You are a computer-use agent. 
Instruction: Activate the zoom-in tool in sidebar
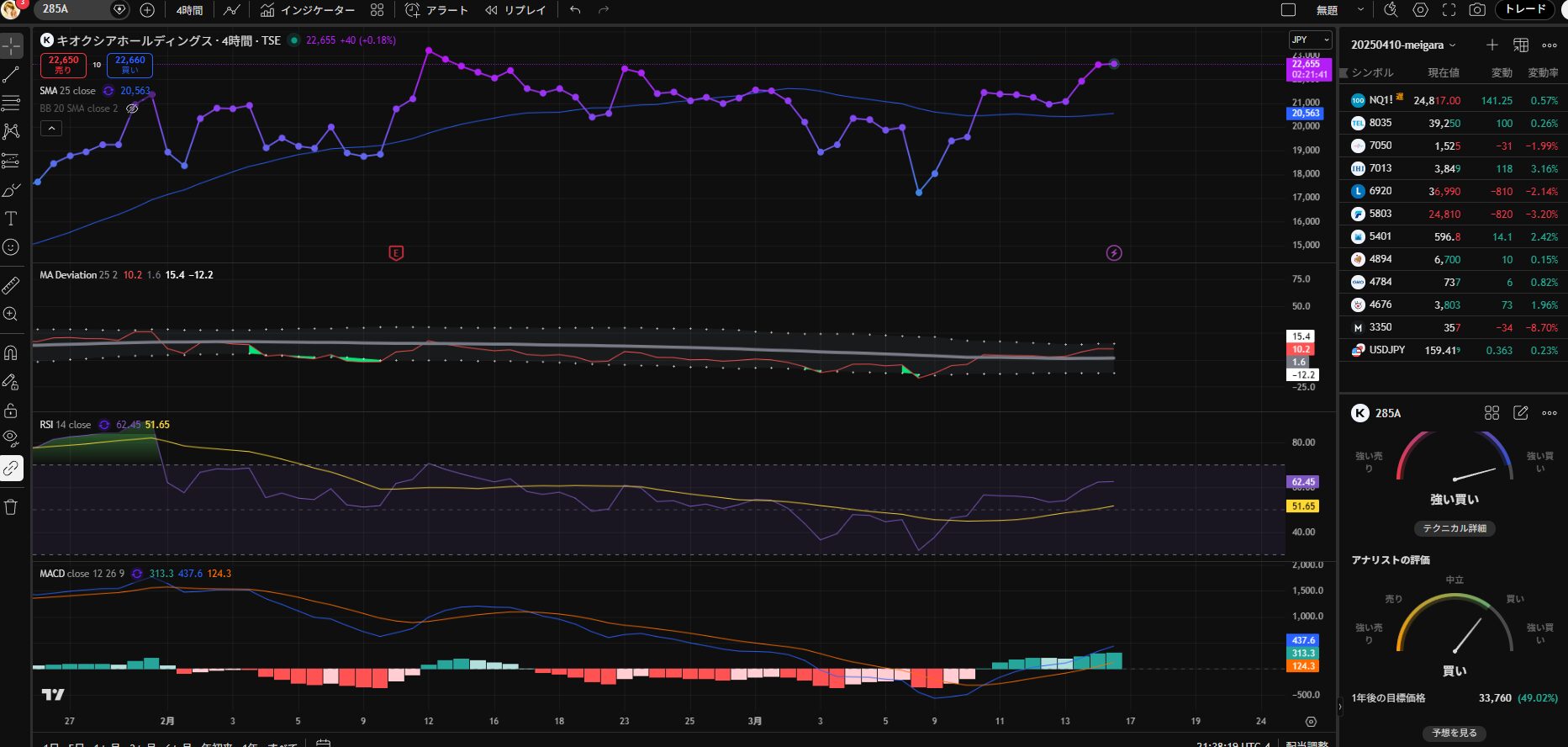tap(11, 315)
